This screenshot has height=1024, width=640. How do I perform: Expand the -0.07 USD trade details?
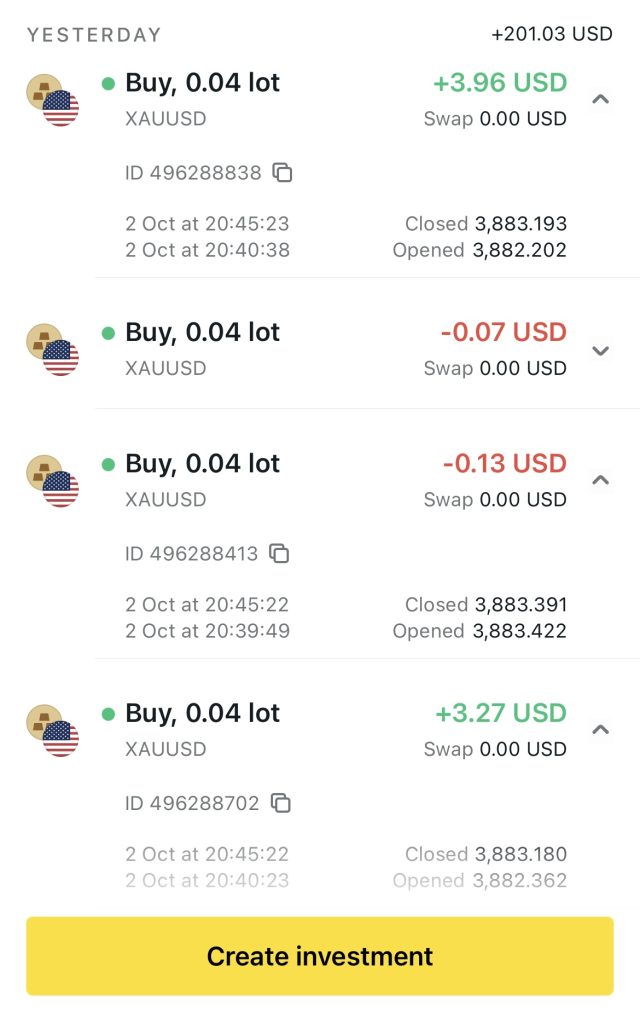(600, 350)
